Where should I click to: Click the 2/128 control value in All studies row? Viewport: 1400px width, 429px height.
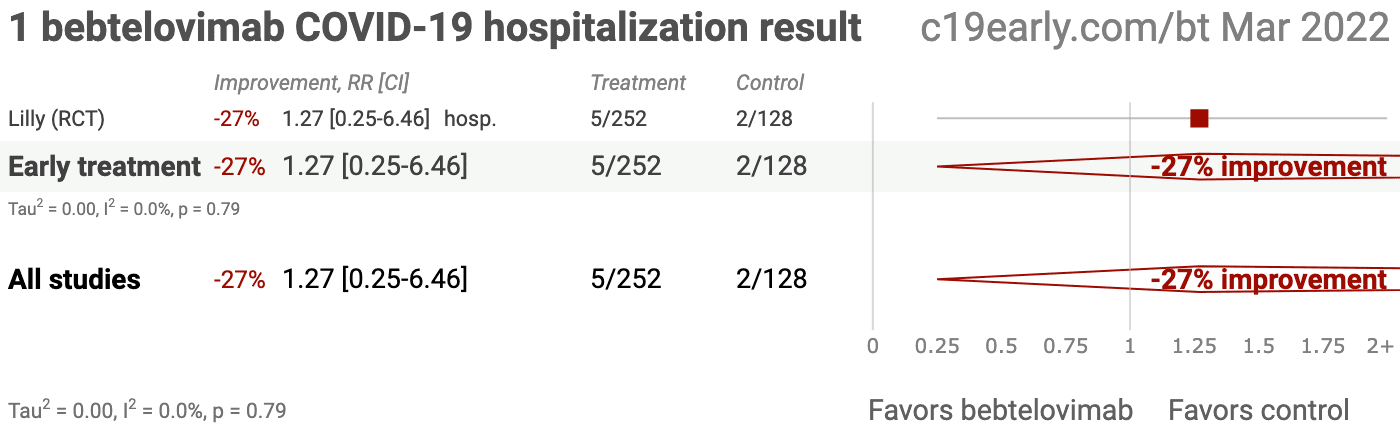pyautogui.click(x=771, y=279)
